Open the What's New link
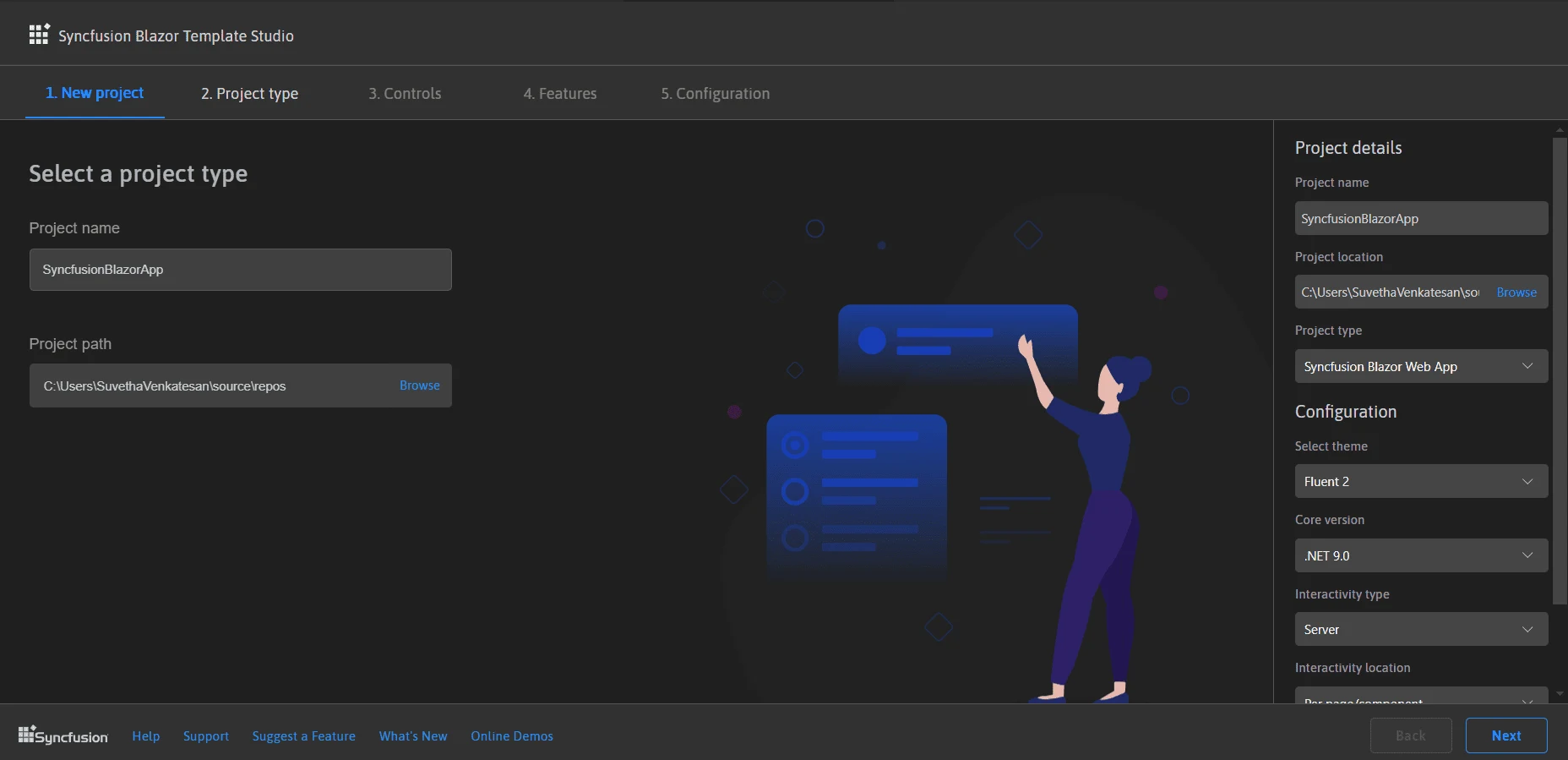1568x760 pixels. click(413, 736)
